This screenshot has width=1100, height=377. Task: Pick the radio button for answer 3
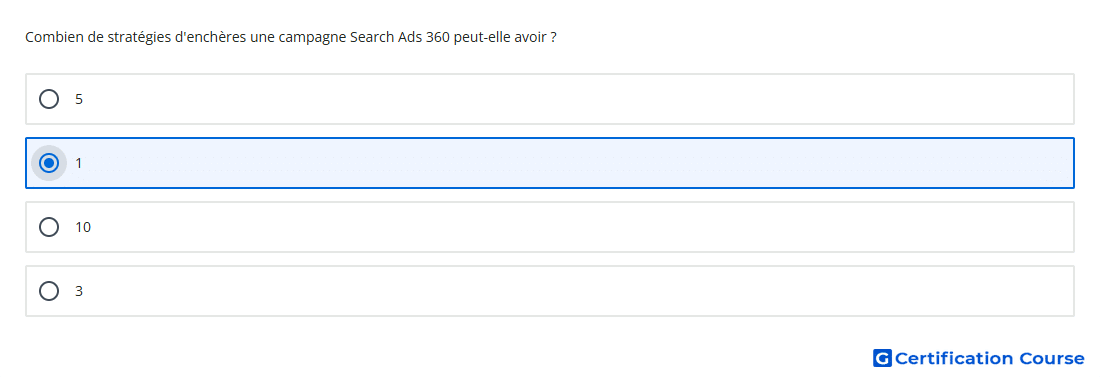49,291
